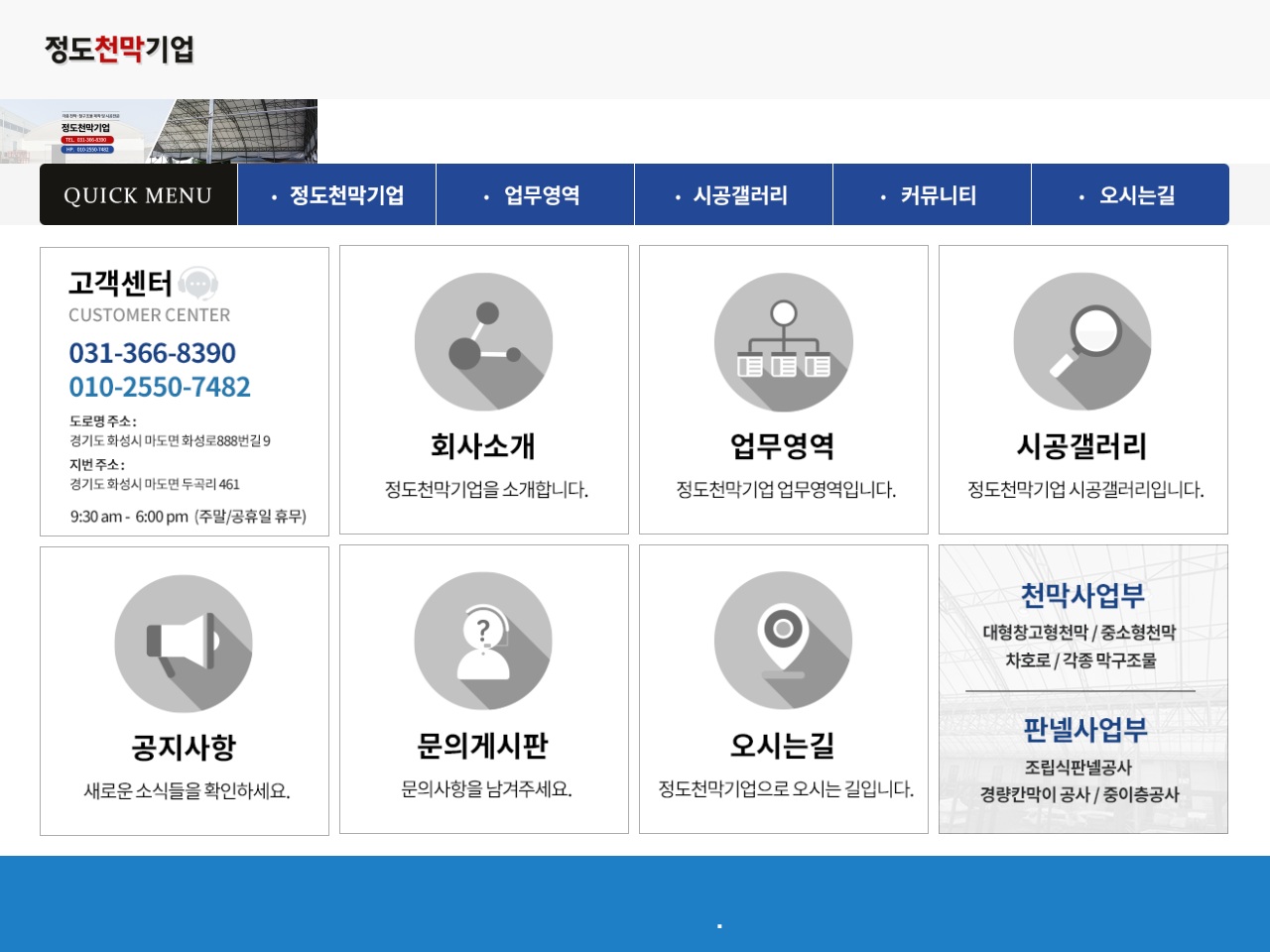The image size is (1270, 952).
Task: Click text 차호로 / 각종 막구조물
Action: coord(1080,660)
